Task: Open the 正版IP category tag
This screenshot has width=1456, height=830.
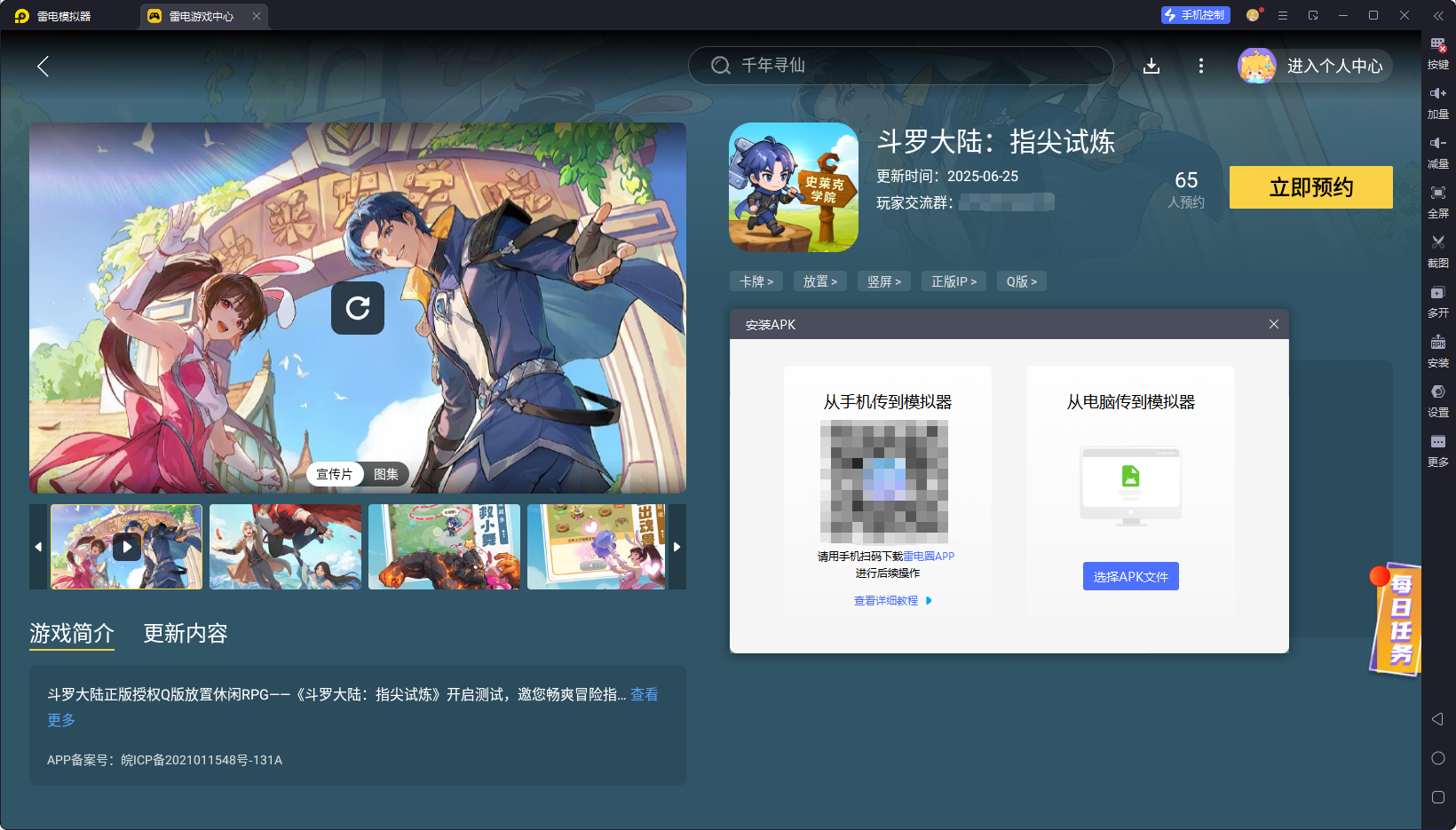Action: pos(954,281)
